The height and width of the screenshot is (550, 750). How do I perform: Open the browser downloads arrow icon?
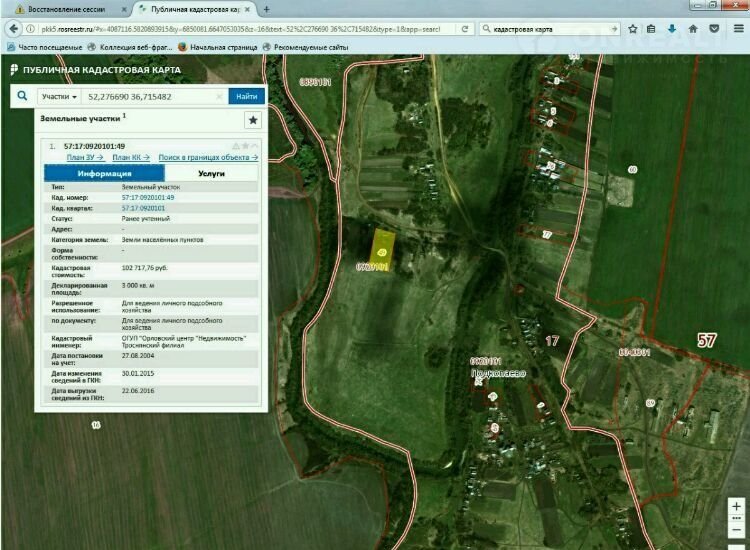[672, 29]
